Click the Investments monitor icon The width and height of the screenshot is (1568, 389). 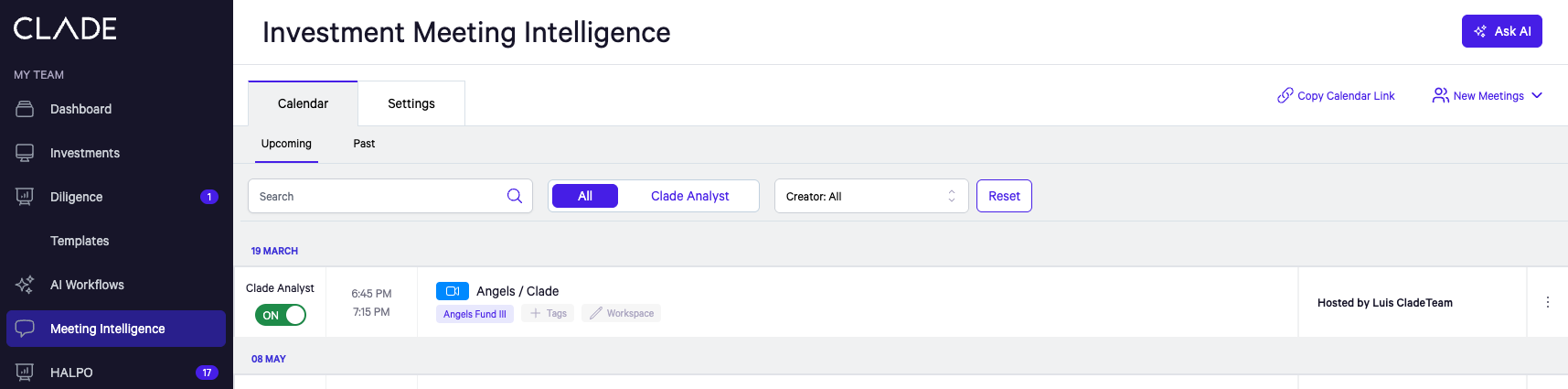(x=25, y=153)
